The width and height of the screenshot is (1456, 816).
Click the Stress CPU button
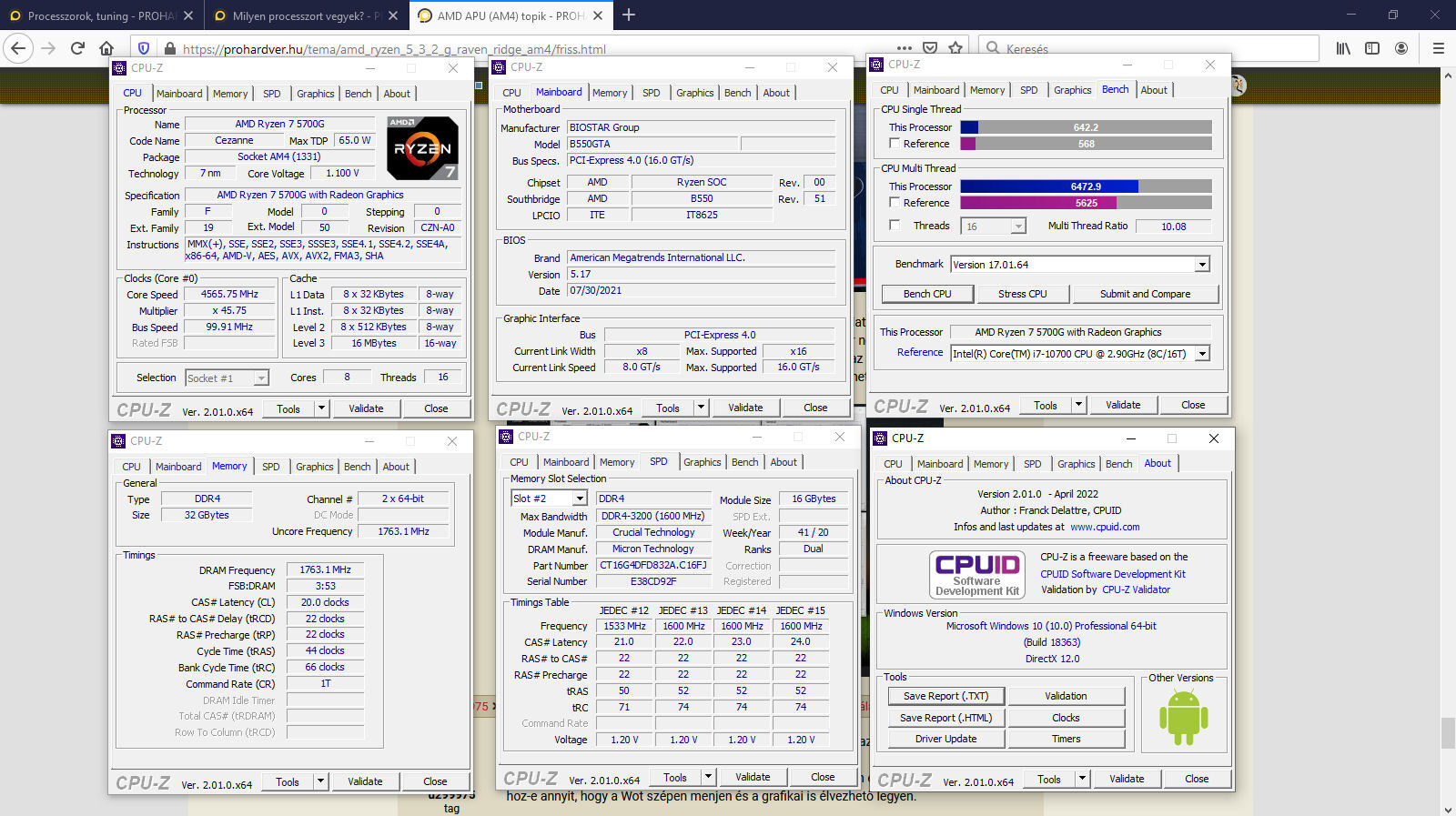[1022, 294]
